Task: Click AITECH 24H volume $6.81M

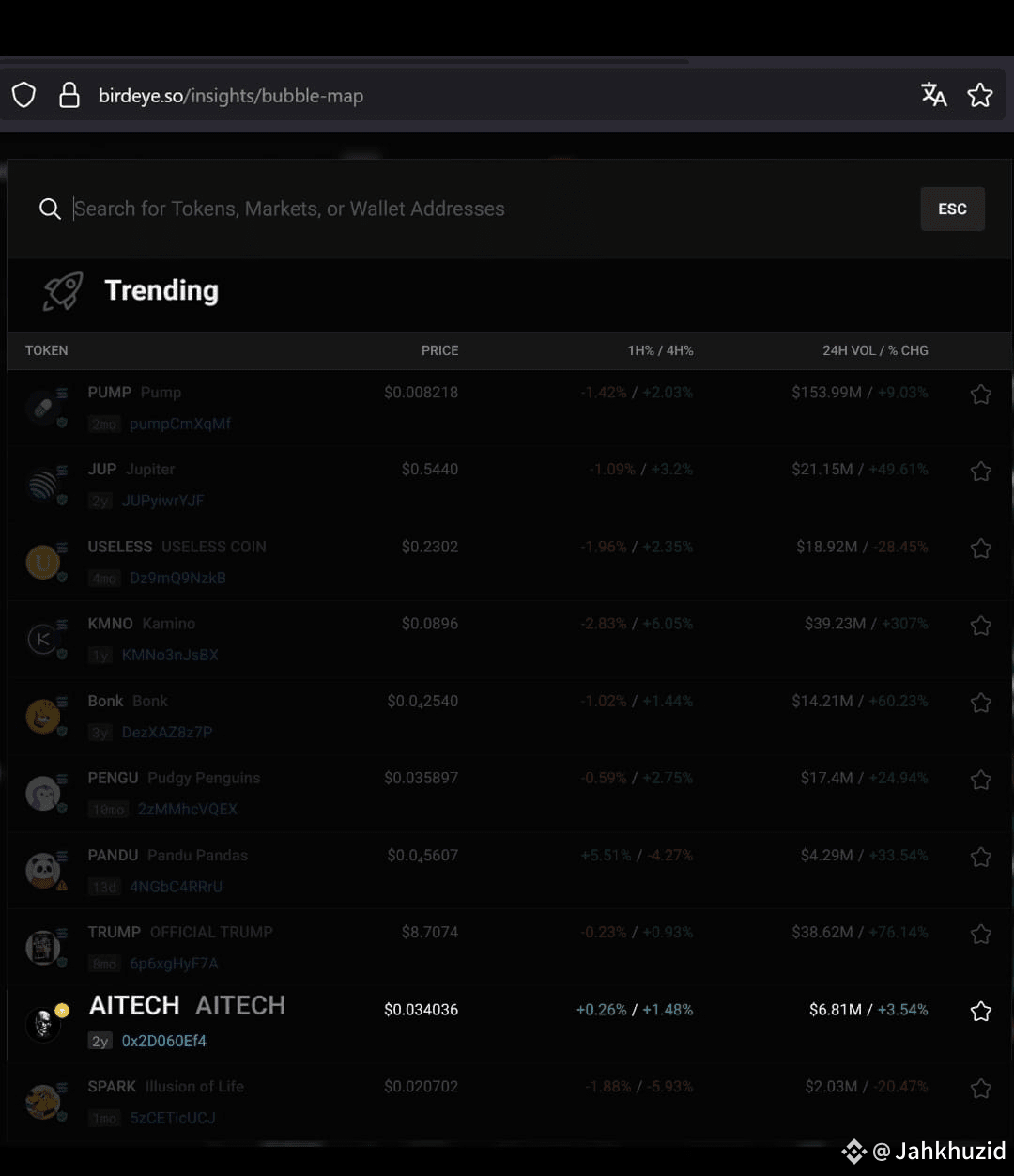Action: (837, 1010)
